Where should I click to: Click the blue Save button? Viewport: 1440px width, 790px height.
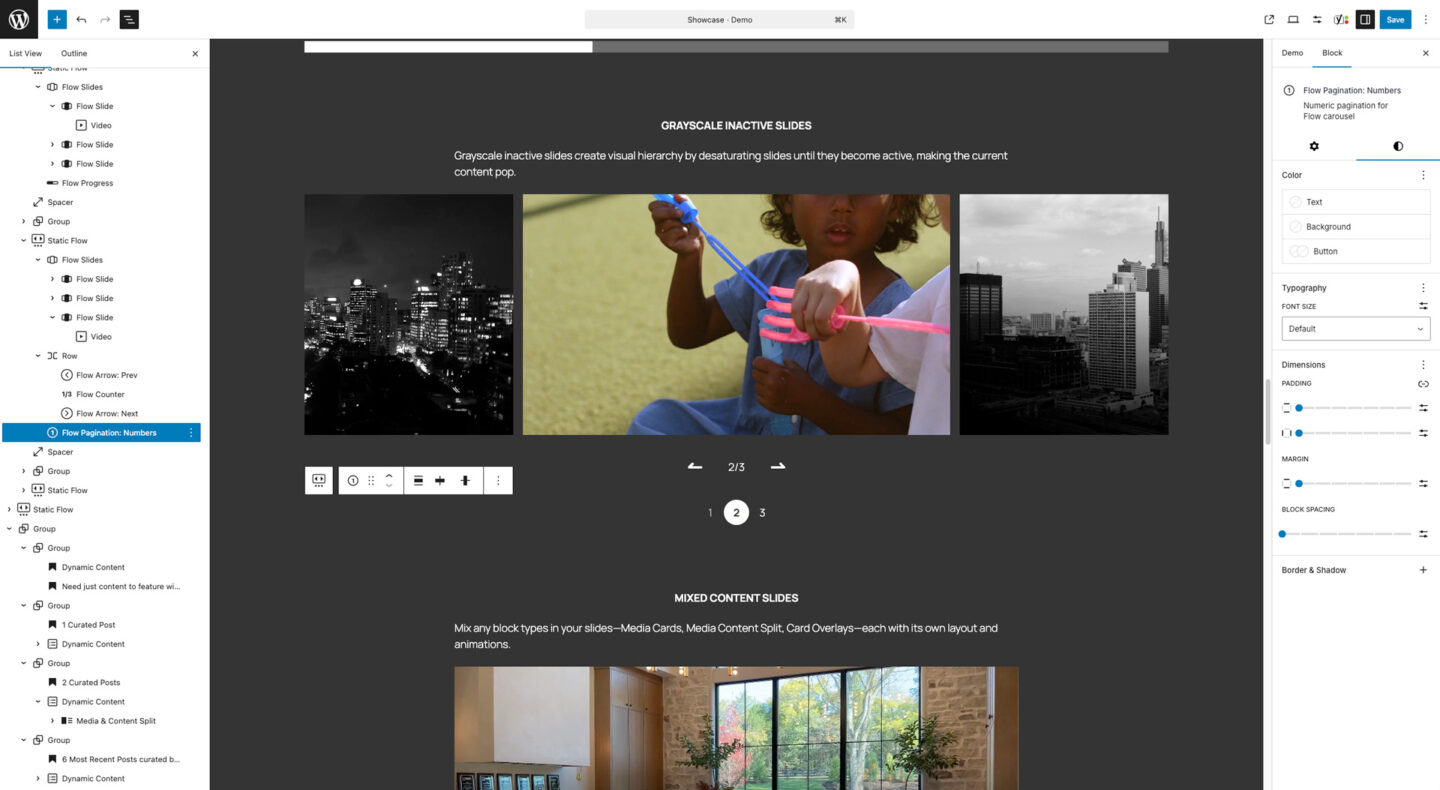[x=1395, y=19]
